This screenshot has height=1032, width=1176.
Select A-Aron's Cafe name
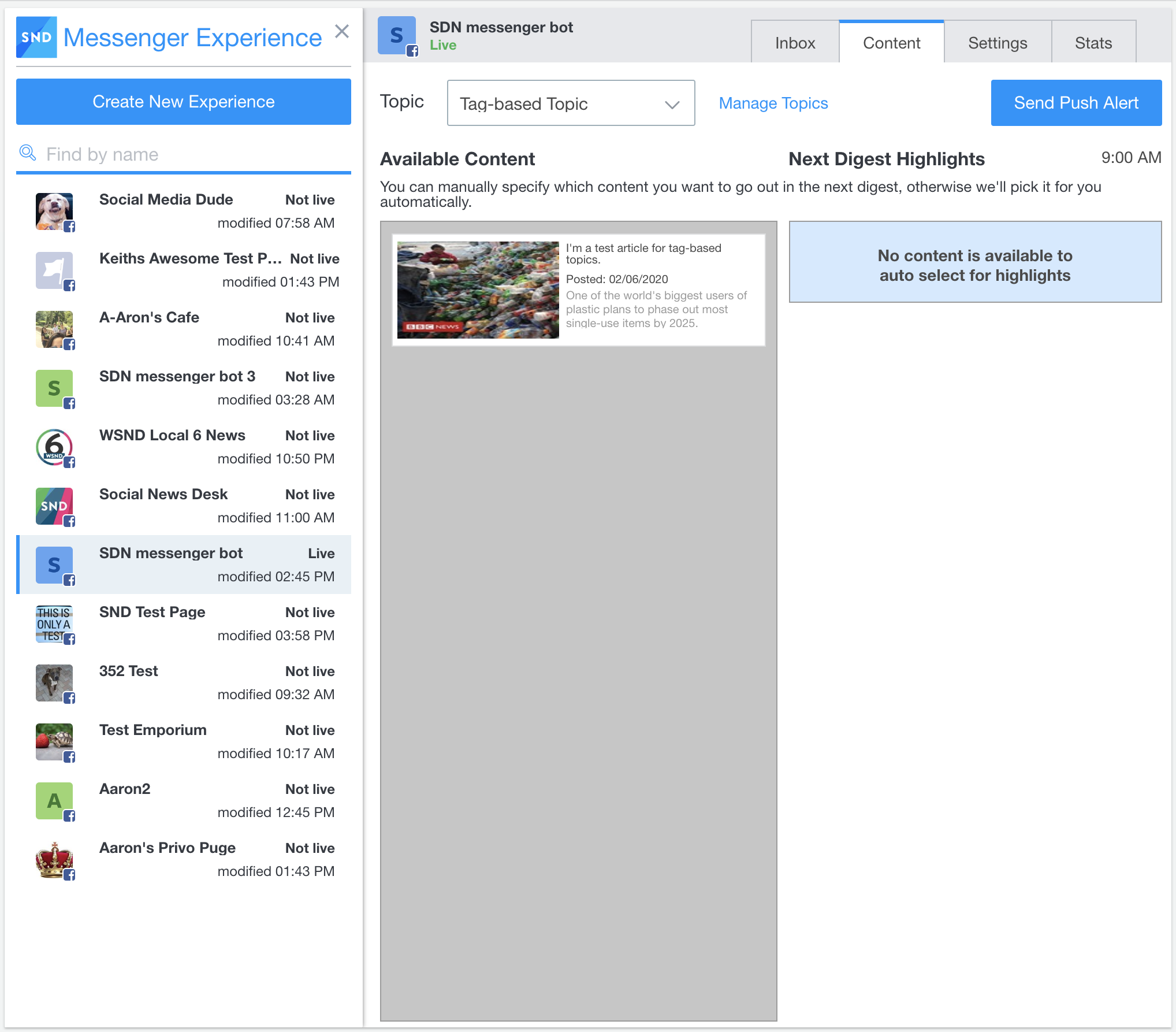[x=149, y=317]
